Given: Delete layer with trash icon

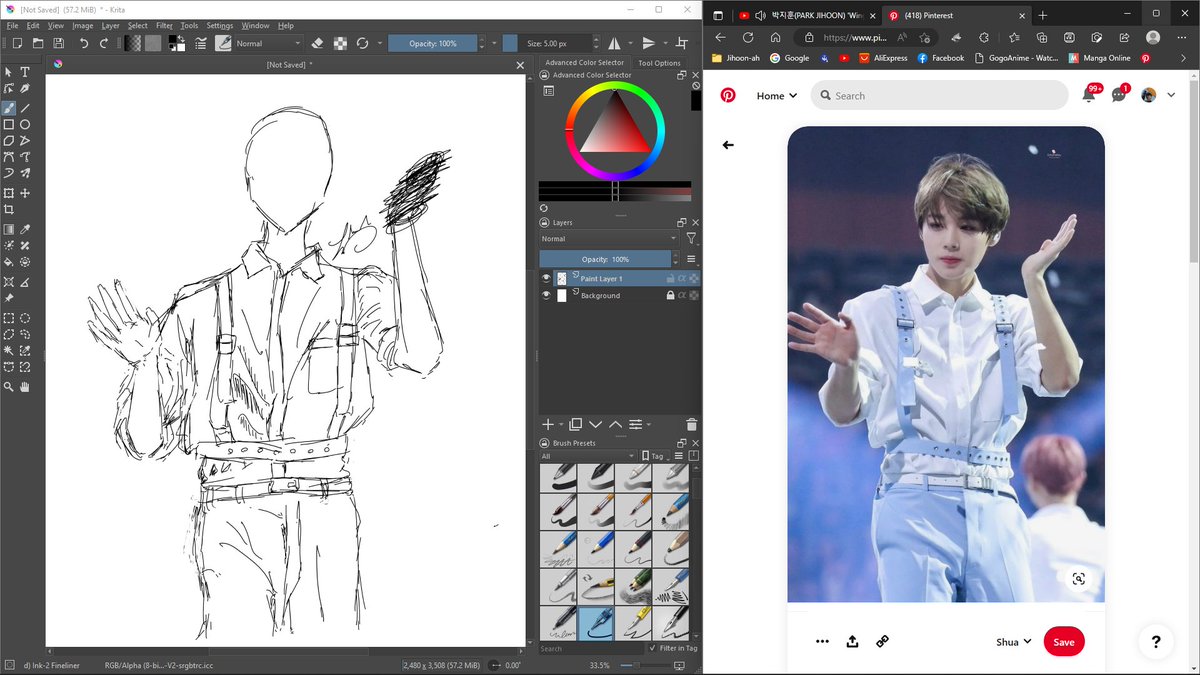Looking at the screenshot, I should click(691, 424).
